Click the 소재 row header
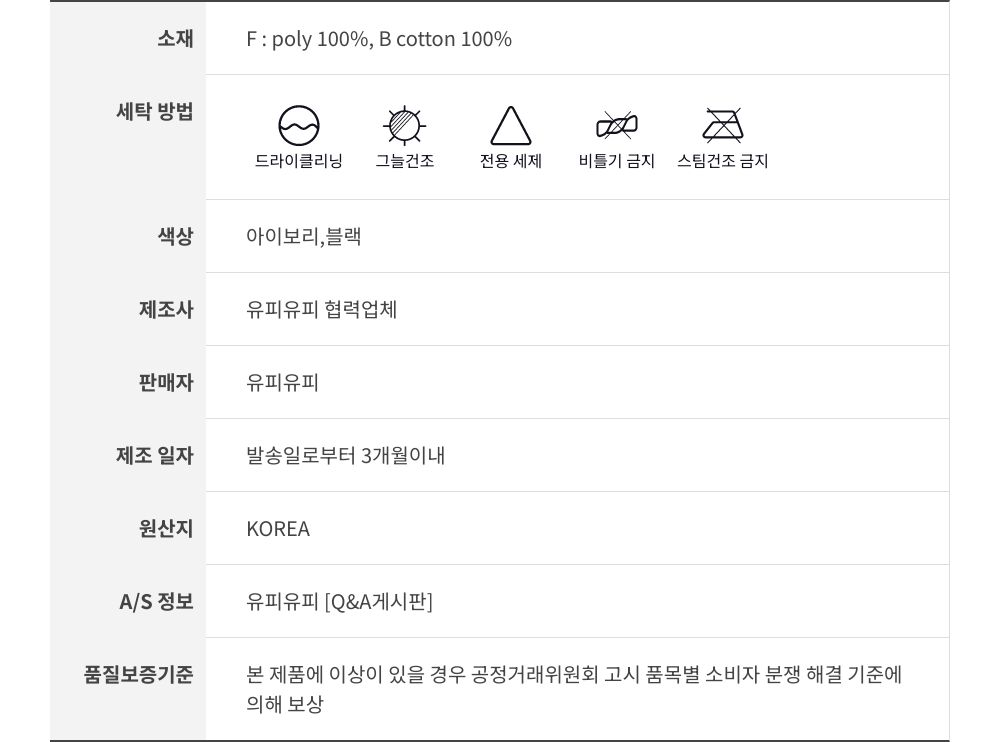This screenshot has height=742, width=1000. tap(175, 39)
